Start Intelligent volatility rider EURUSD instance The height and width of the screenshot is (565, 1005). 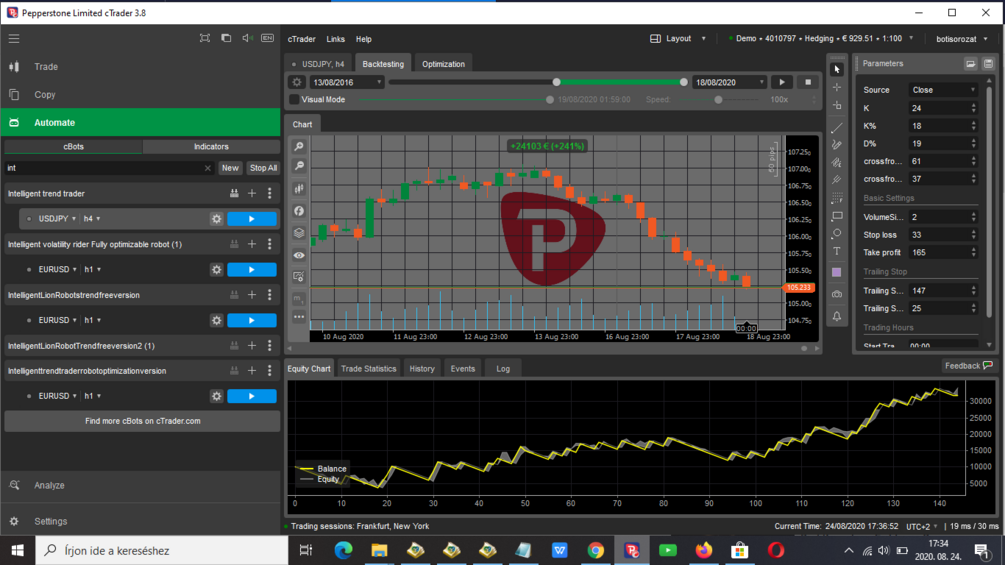pyautogui.click(x=252, y=270)
